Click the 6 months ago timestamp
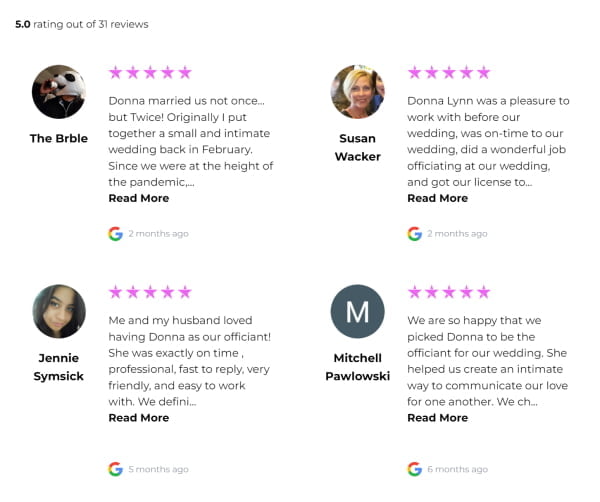Viewport: 600px width, 502px height. (x=457, y=469)
